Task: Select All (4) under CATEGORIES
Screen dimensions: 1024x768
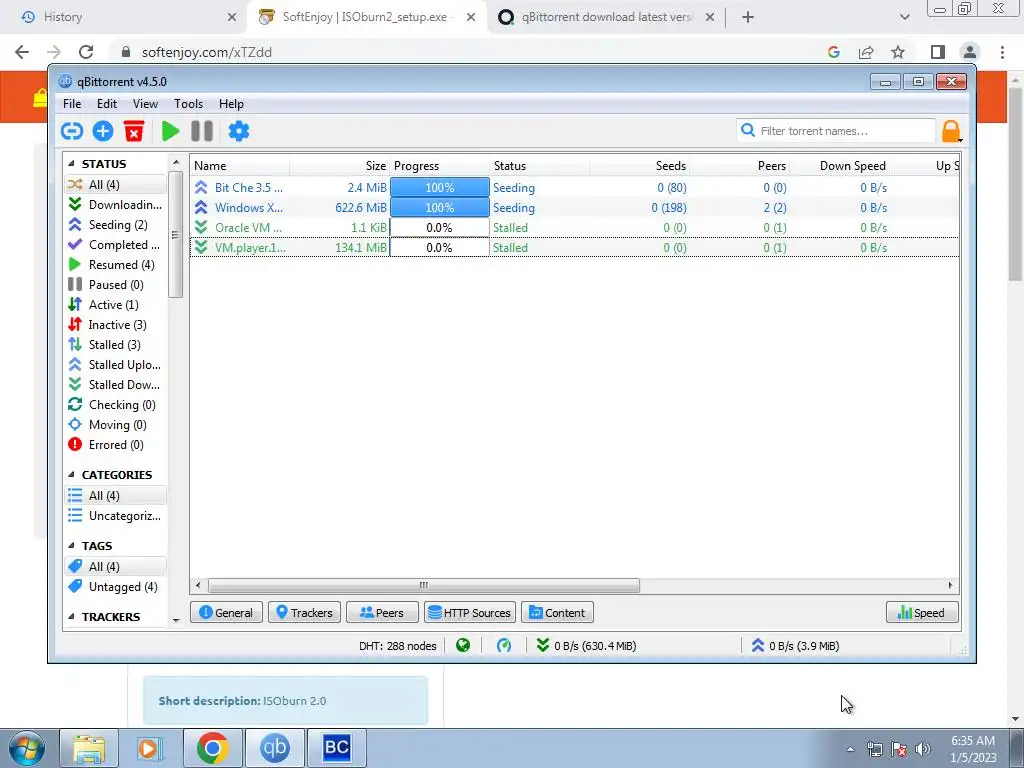Action: pyautogui.click(x=116, y=496)
